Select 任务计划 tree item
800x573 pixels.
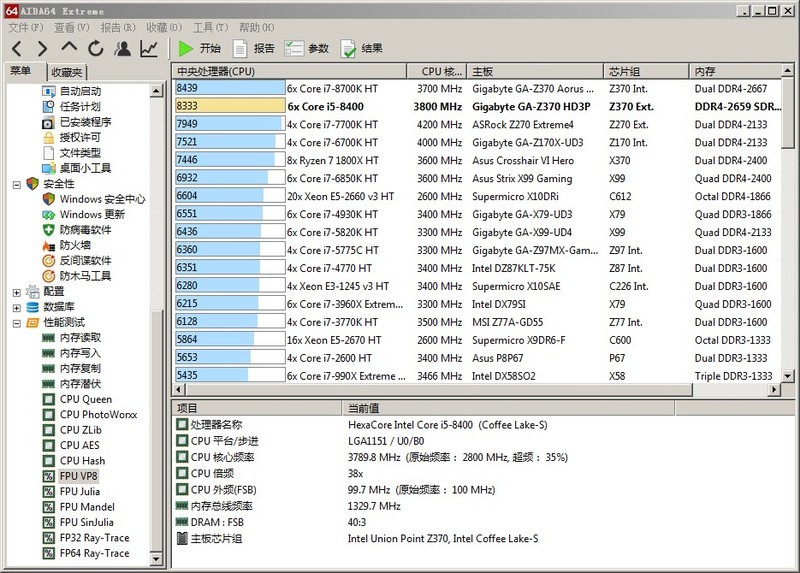80,106
